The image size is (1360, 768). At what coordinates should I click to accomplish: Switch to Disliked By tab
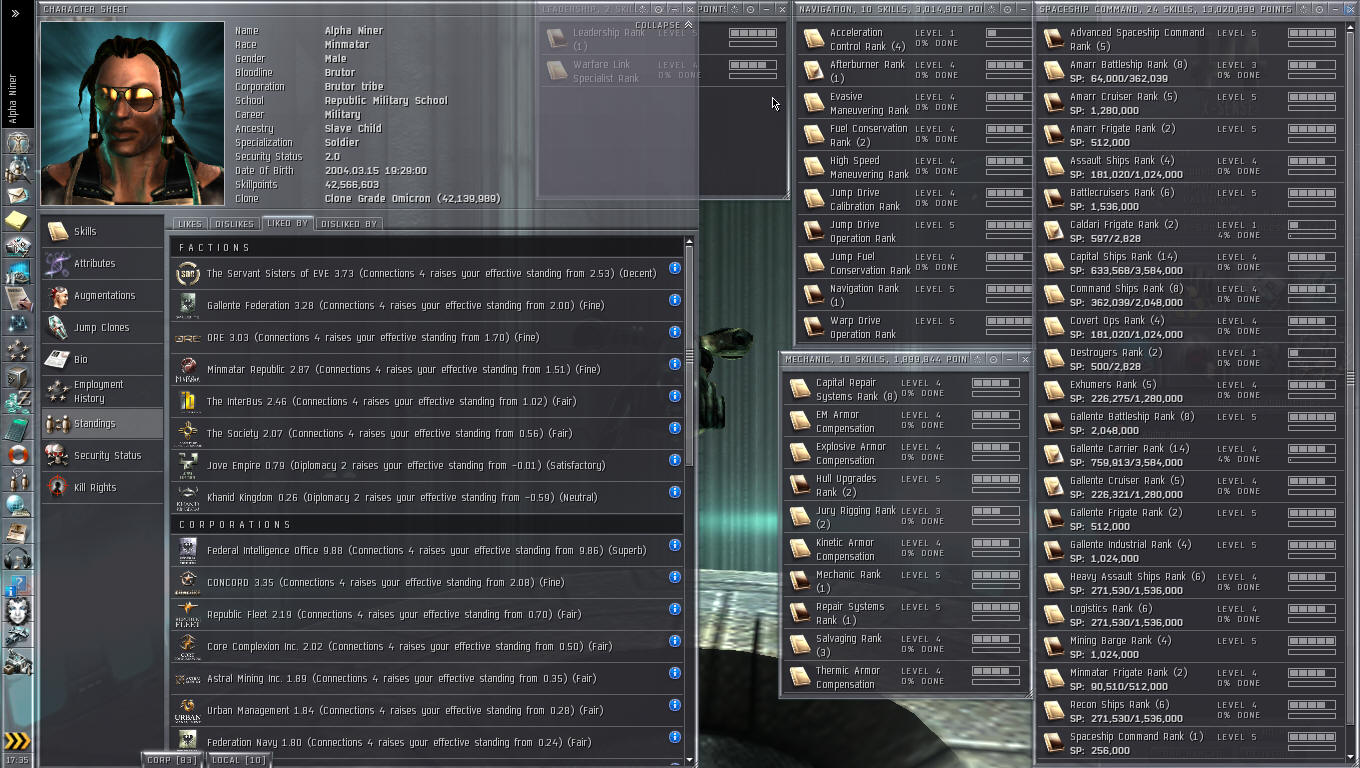coord(349,224)
